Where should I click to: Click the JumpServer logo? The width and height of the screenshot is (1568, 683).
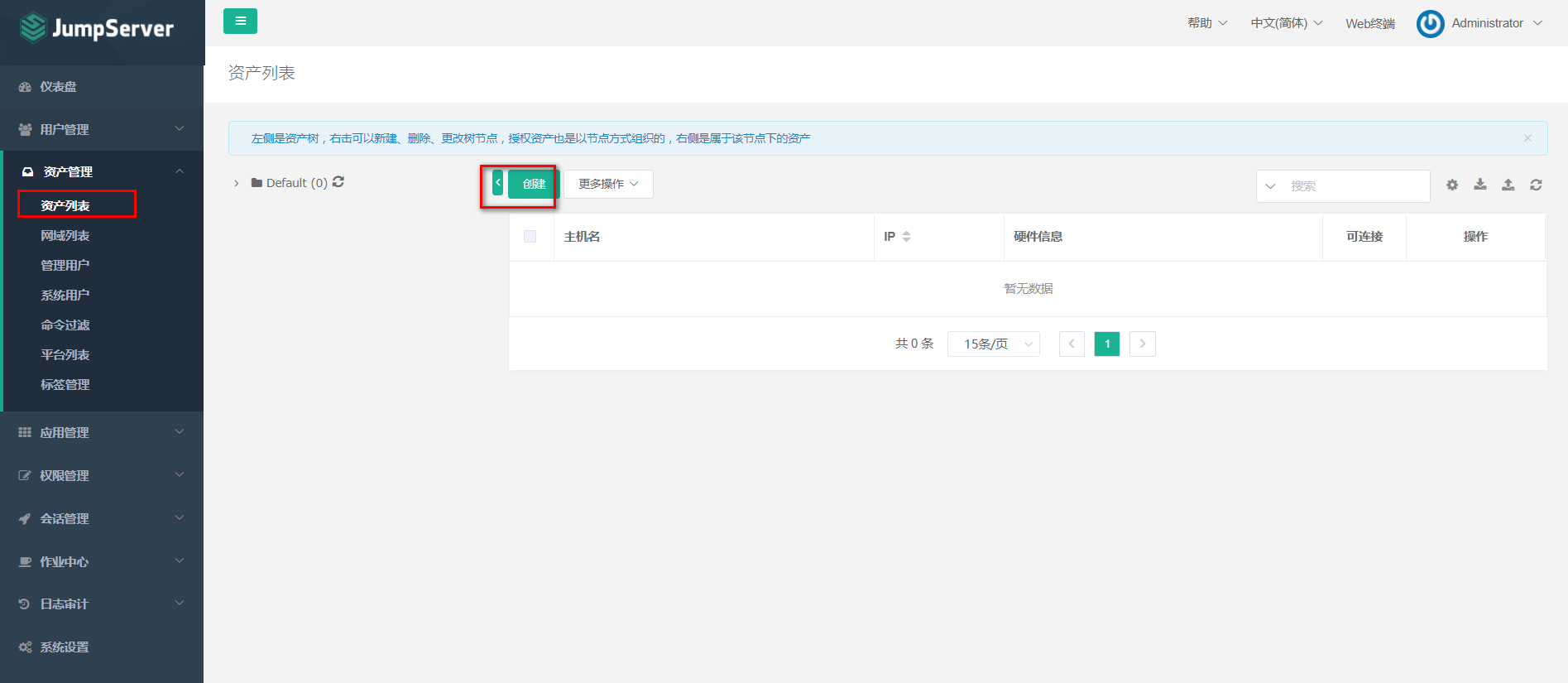pos(97,28)
